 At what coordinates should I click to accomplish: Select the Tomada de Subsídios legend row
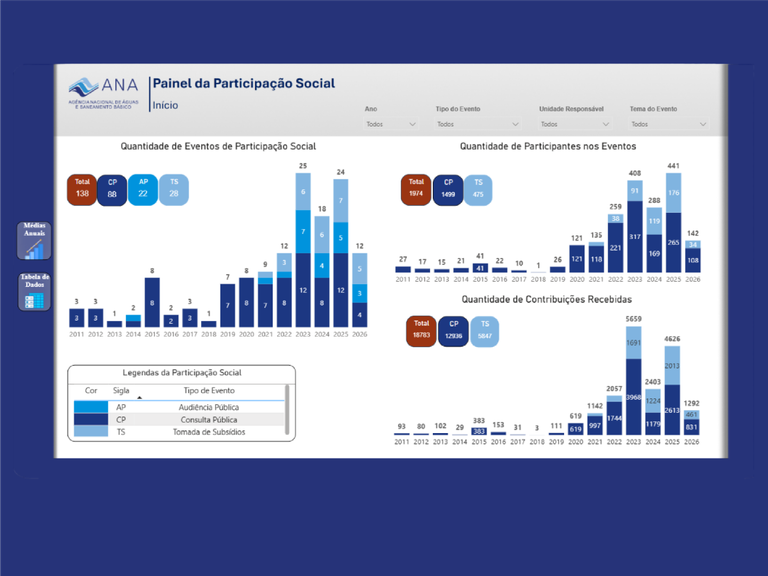(179, 432)
